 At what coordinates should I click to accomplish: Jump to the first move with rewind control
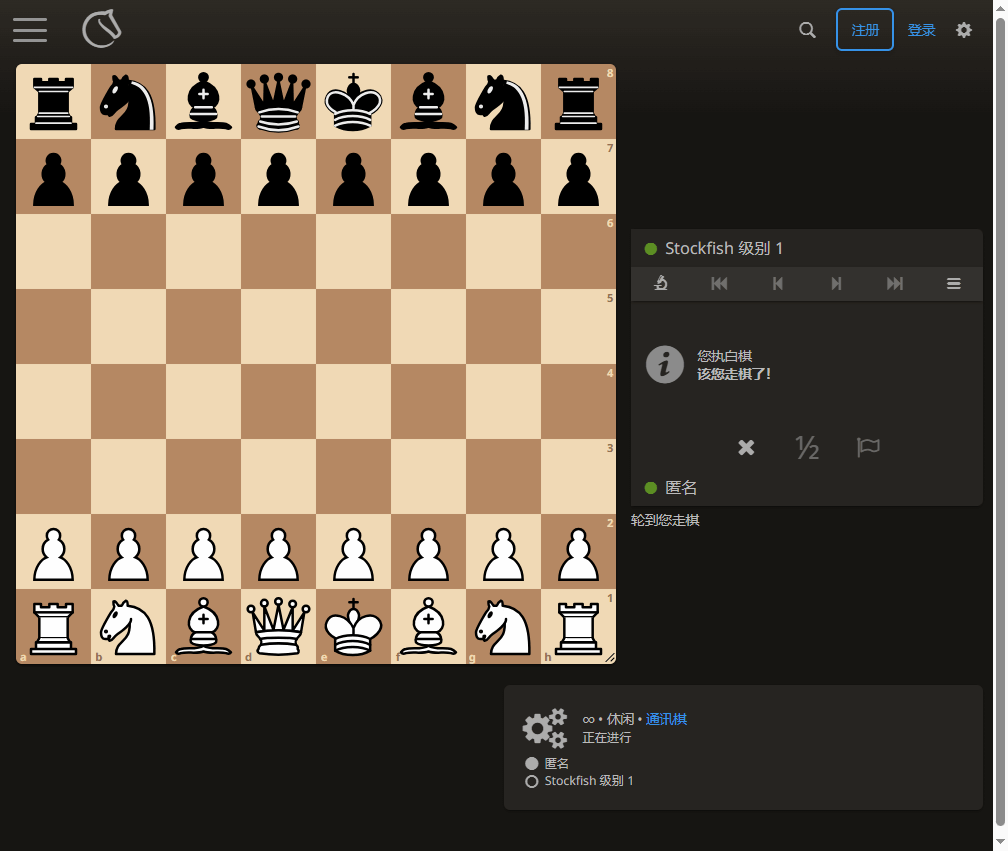(719, 283)
